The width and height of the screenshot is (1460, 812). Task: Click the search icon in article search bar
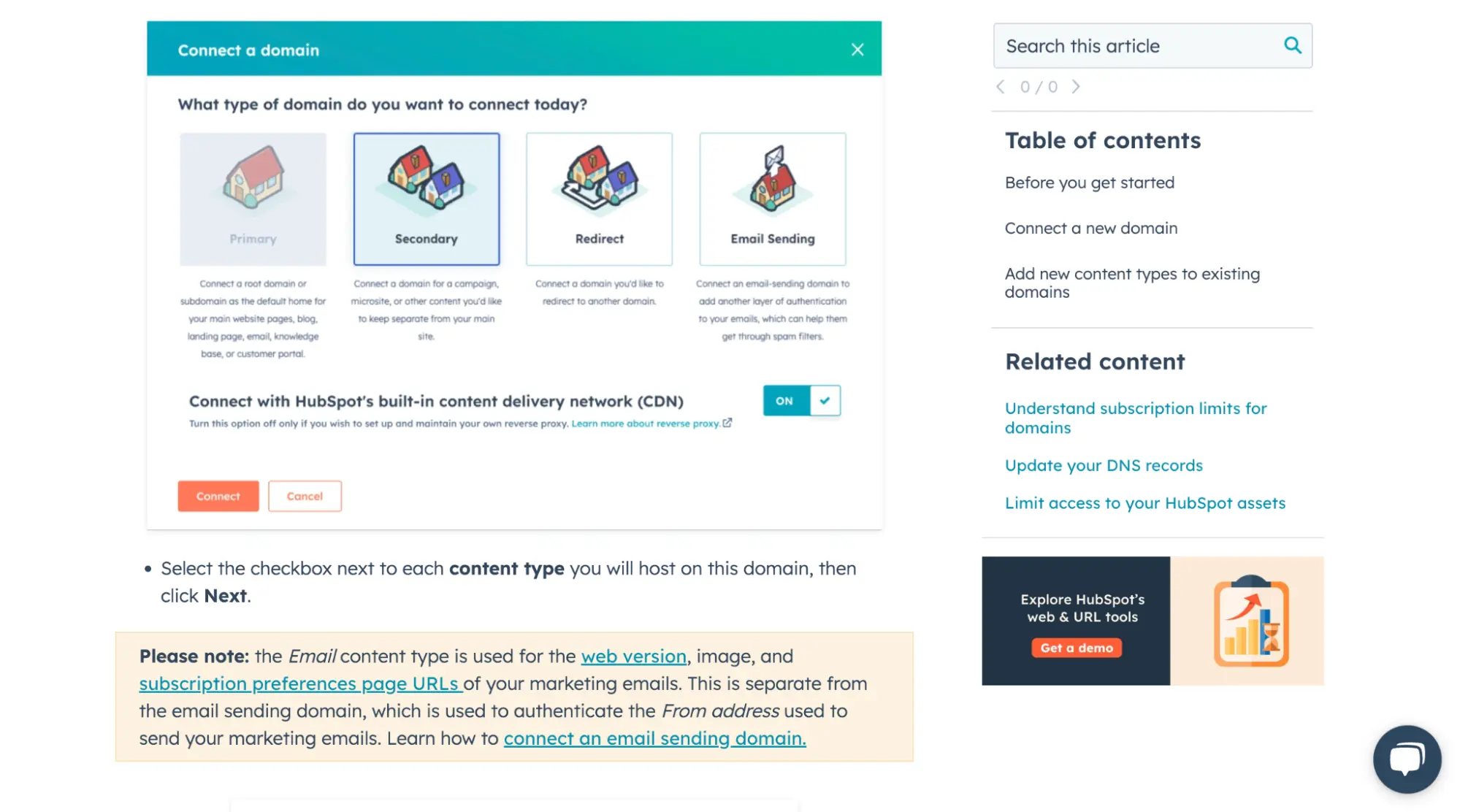(x=1293, y=45)
